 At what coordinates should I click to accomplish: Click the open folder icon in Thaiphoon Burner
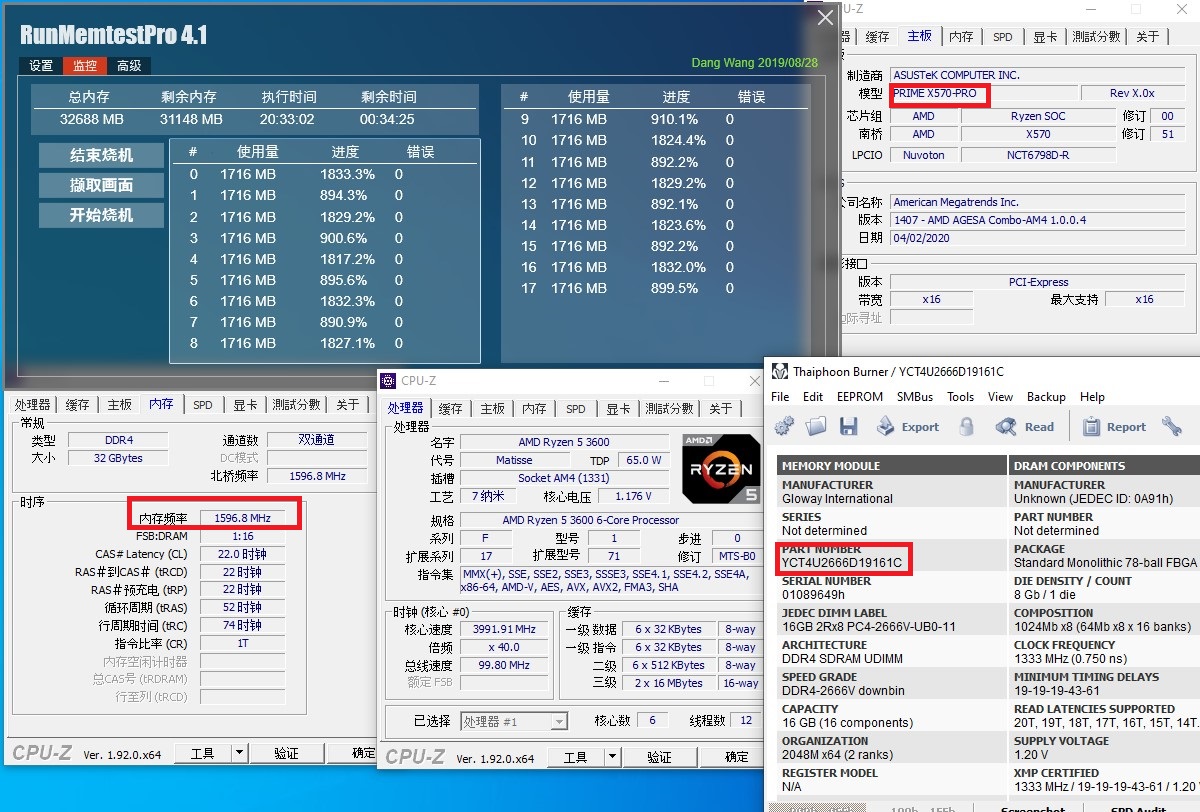(x=817, y=427)
